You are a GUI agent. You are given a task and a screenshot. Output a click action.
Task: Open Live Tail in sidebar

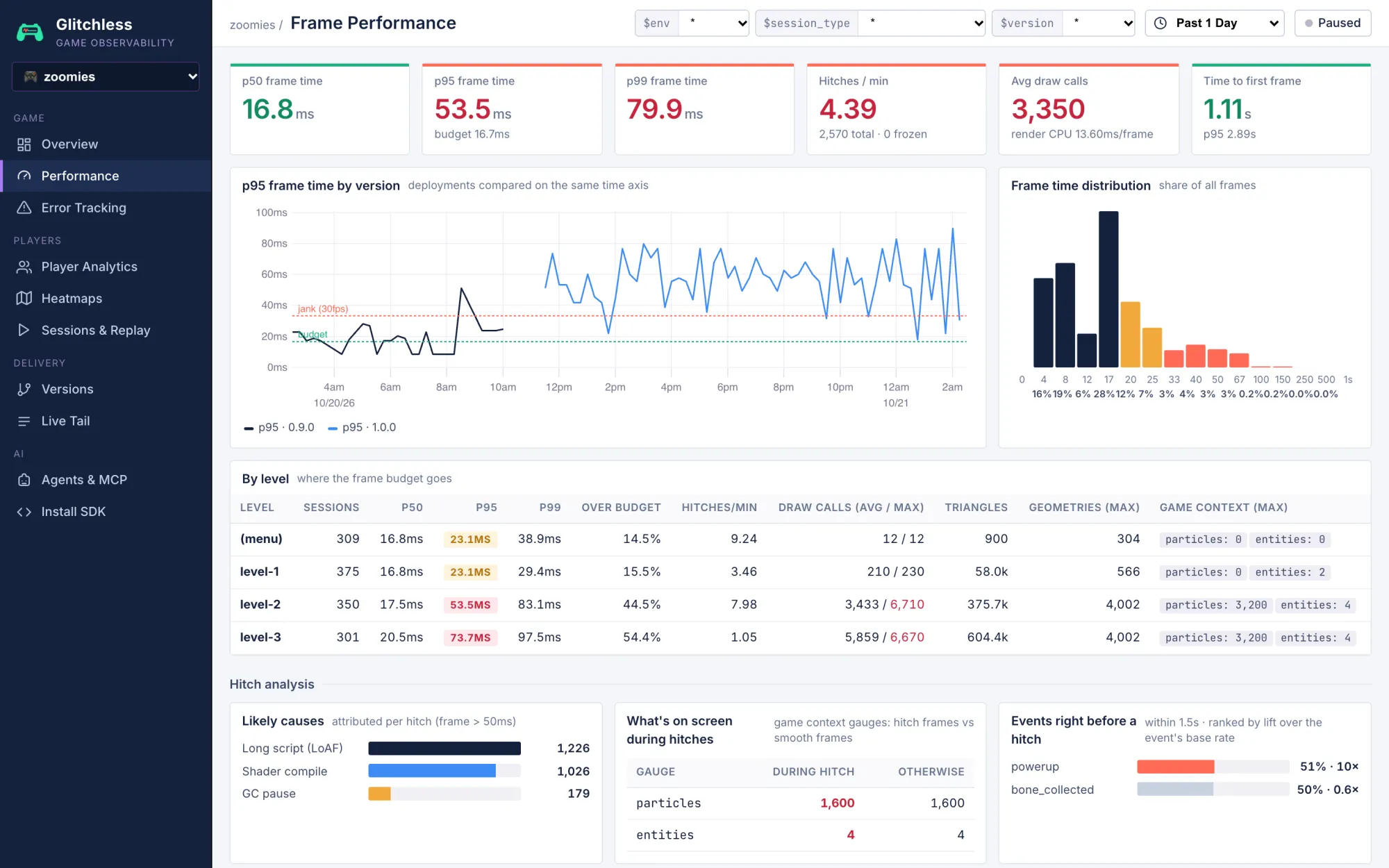point(106,422)
